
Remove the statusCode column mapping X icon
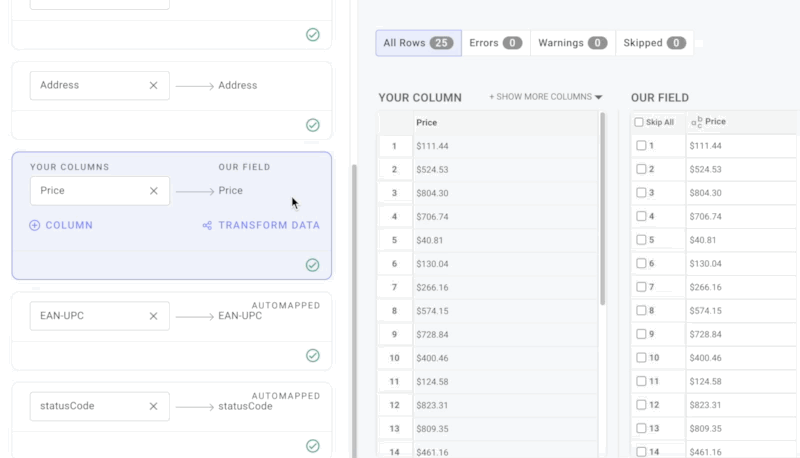click(x=153, y=407)
